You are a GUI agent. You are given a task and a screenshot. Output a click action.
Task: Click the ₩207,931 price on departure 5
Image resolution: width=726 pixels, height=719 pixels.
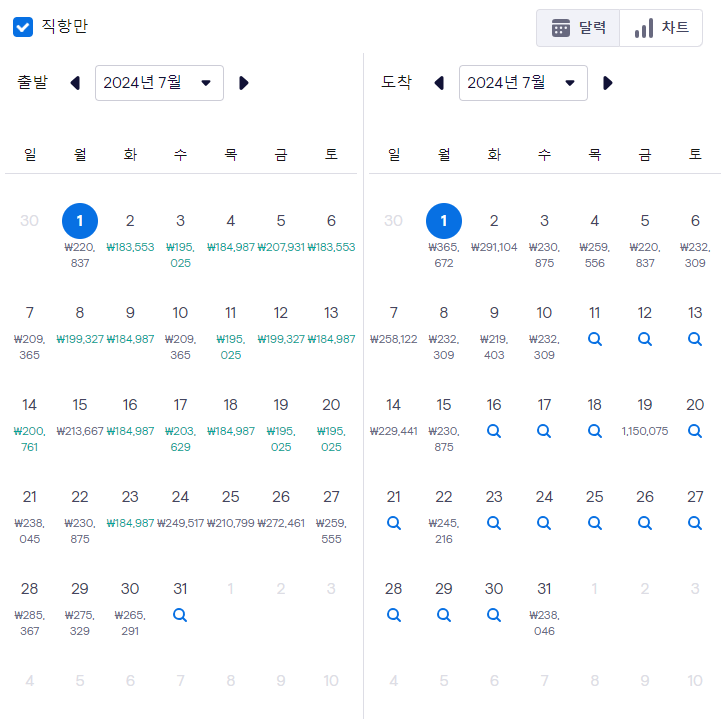(281, 247)
